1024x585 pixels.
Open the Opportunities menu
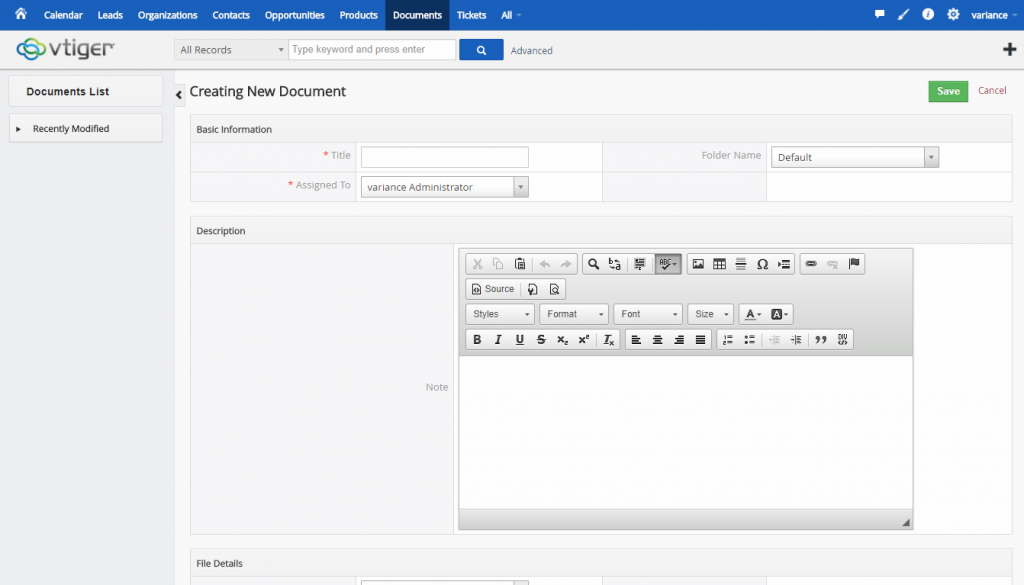294,14
